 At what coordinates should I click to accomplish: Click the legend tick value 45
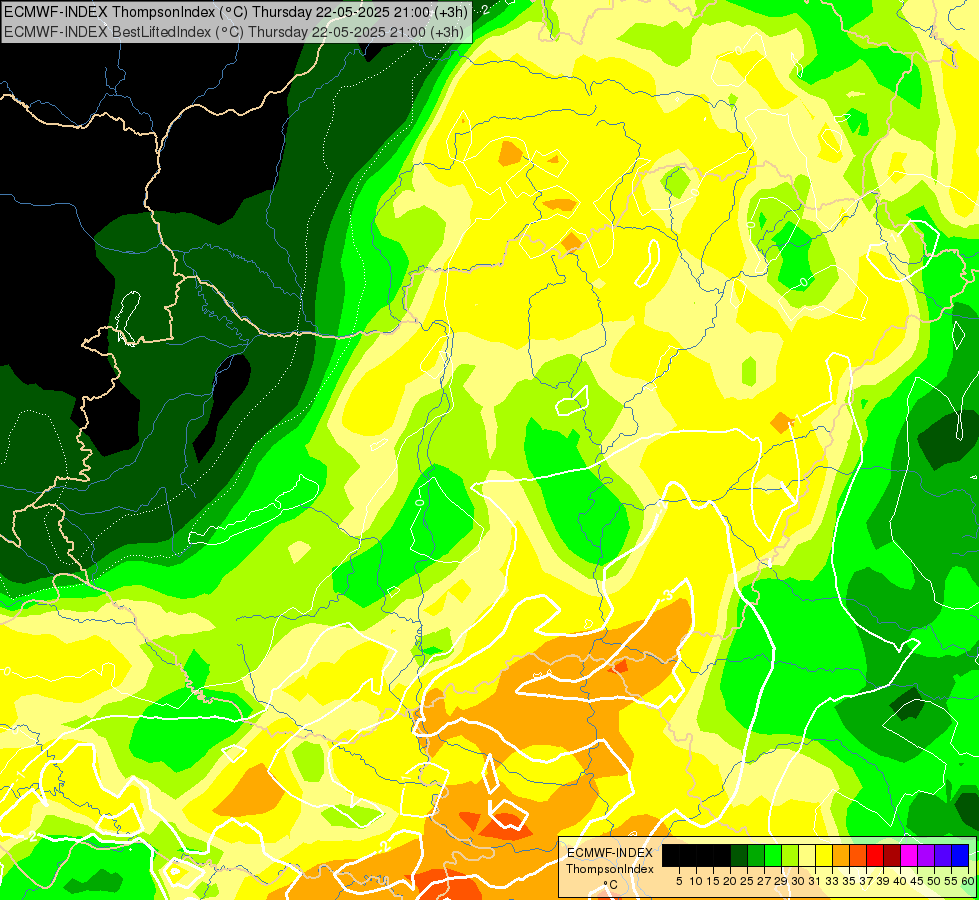(x=917, y=881)
